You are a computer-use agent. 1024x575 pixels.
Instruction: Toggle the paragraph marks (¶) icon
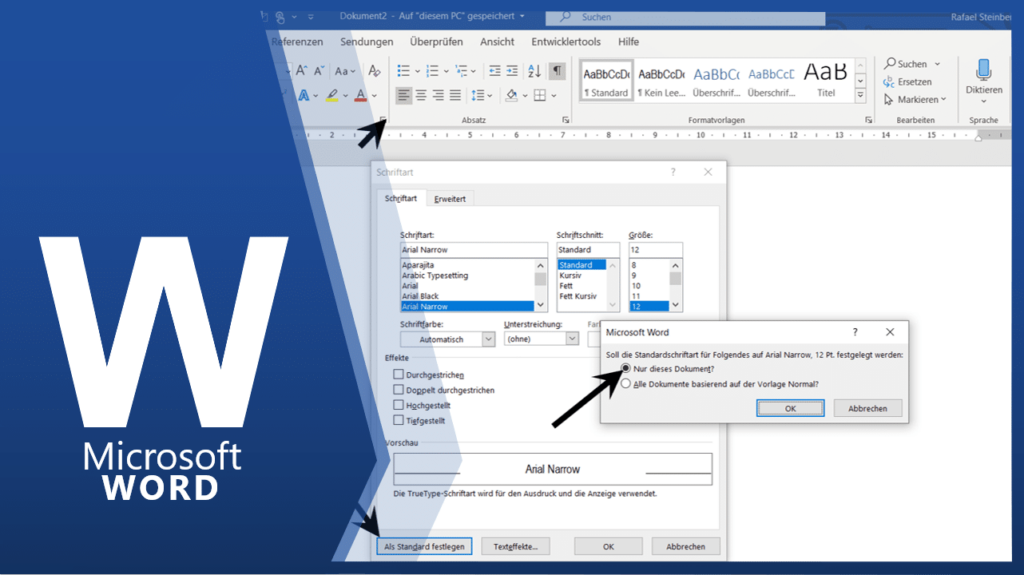[x=557, y=71]
